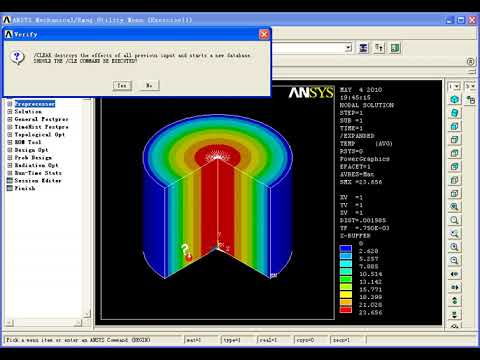Screen dimensions: 480x360
Task: Select General Postproc menu entry
Action: coord(41,119)
